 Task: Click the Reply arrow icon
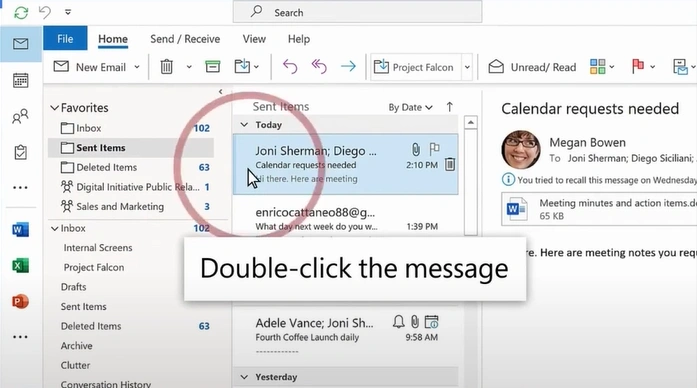(290, 67)
